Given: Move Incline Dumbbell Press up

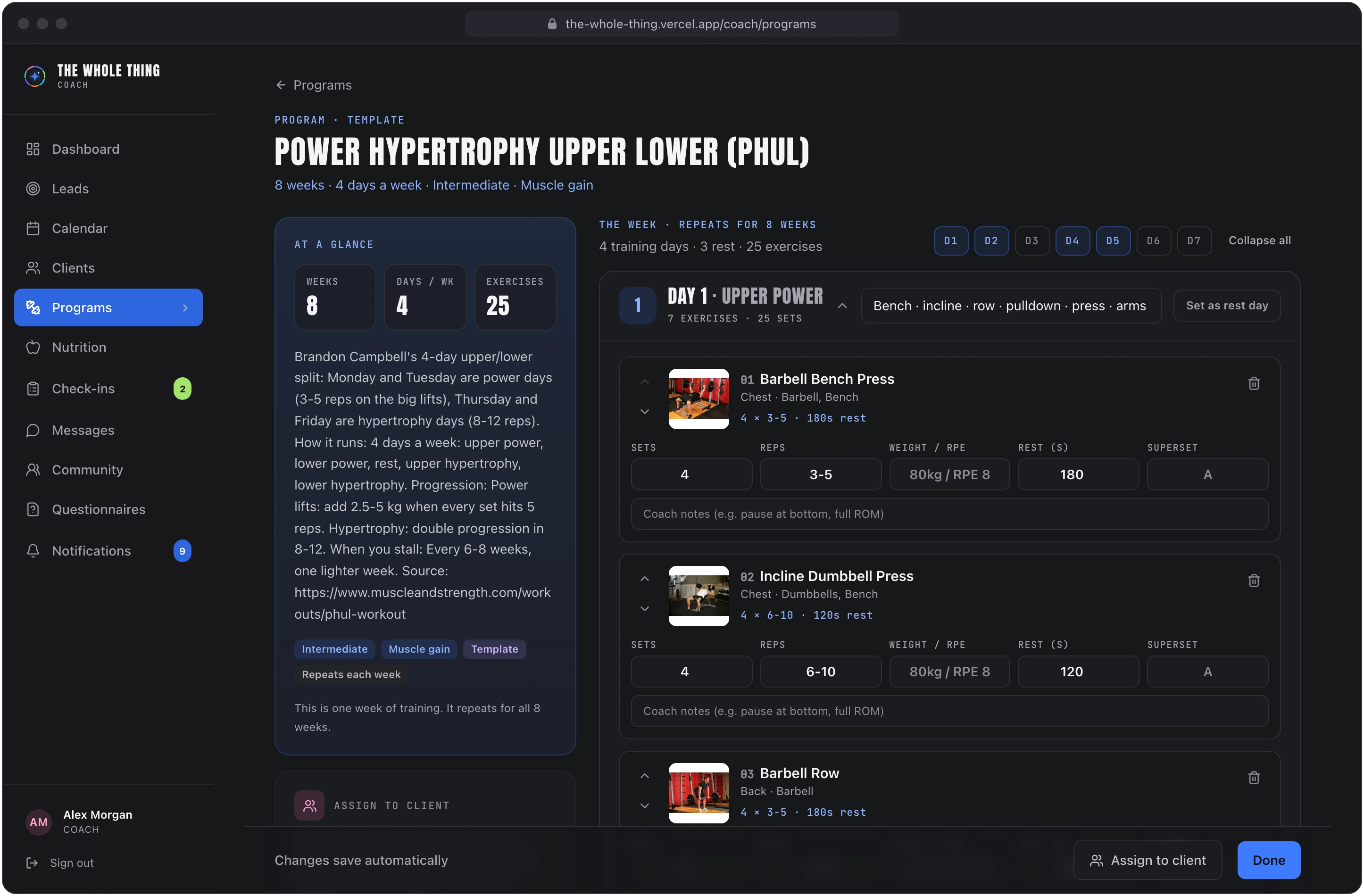Looking at the screenshot, I should tap(644, 579).
